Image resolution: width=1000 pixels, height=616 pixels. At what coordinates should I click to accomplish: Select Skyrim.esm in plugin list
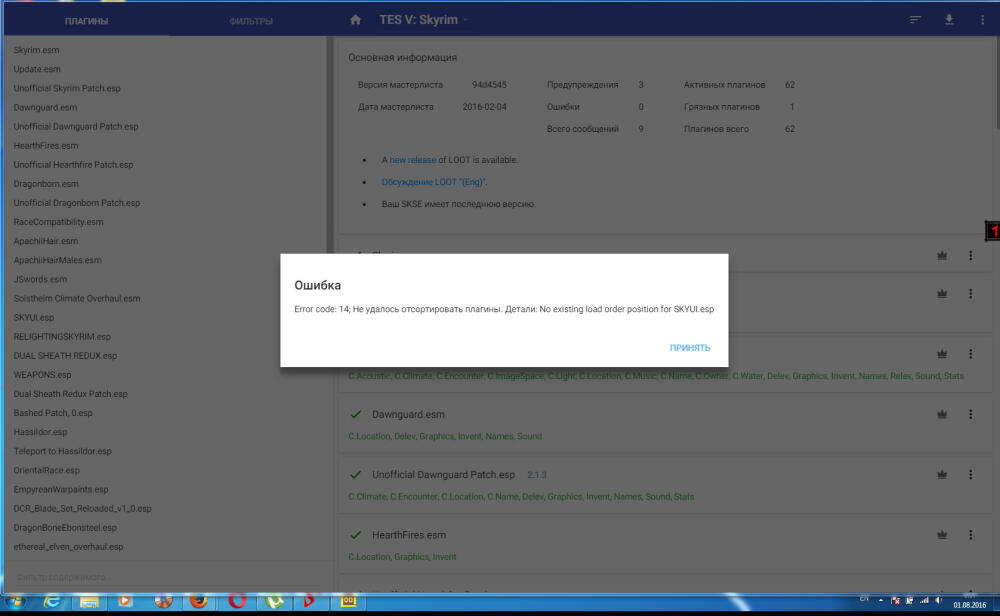[x=36, y=50]
